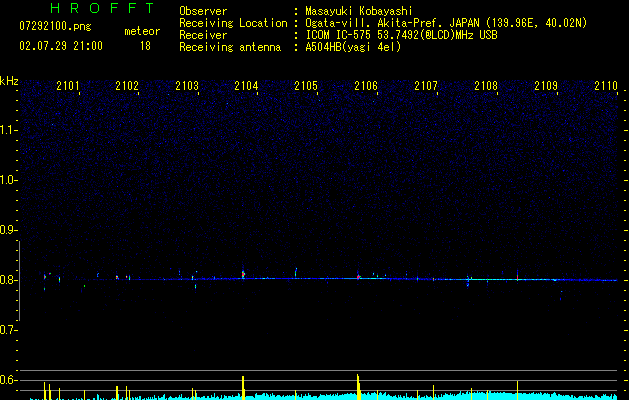
Task: Click the 2109 time marker
Action: click(546, 85)
